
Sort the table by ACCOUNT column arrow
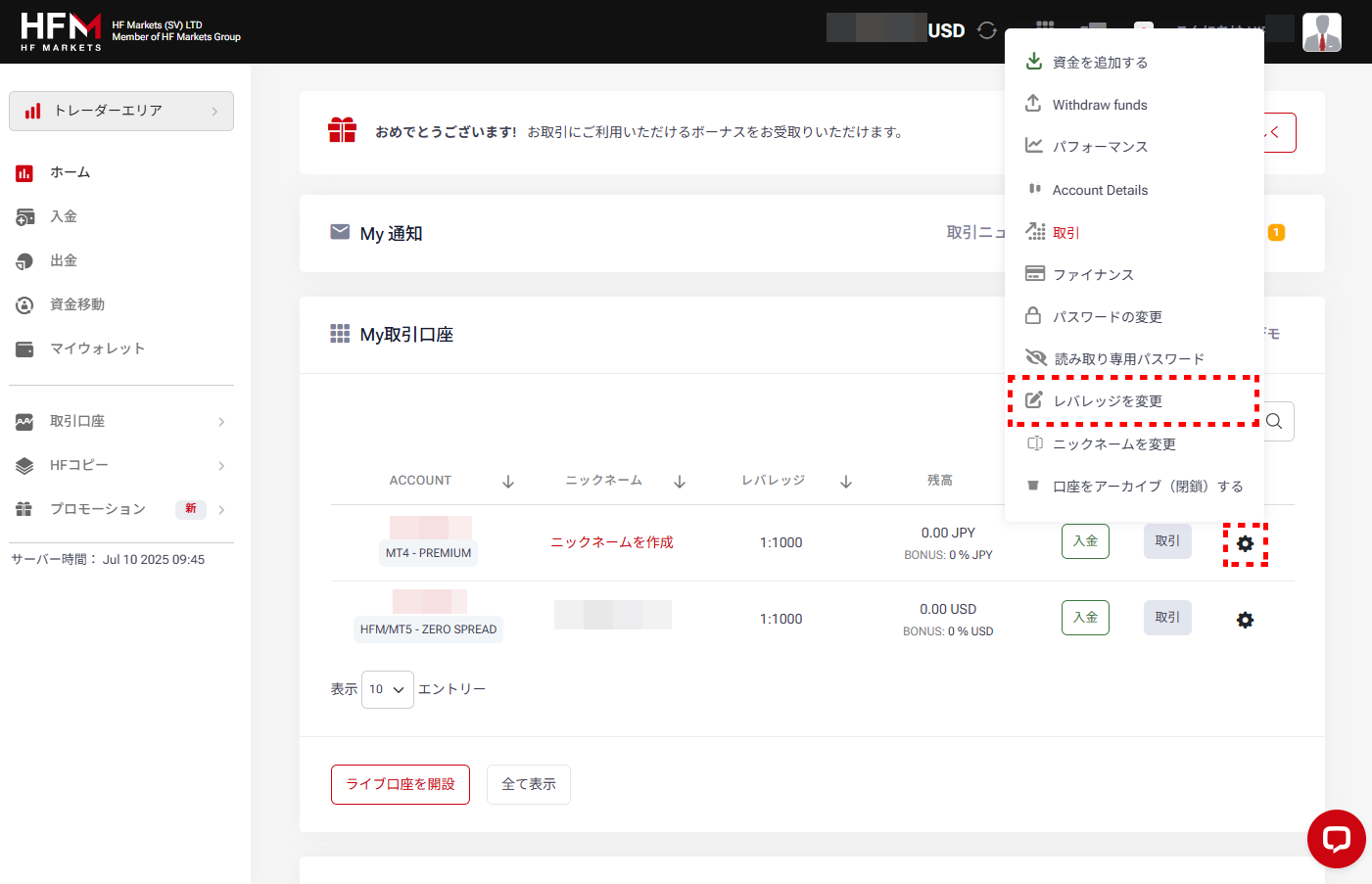click(x=508, y=481)
